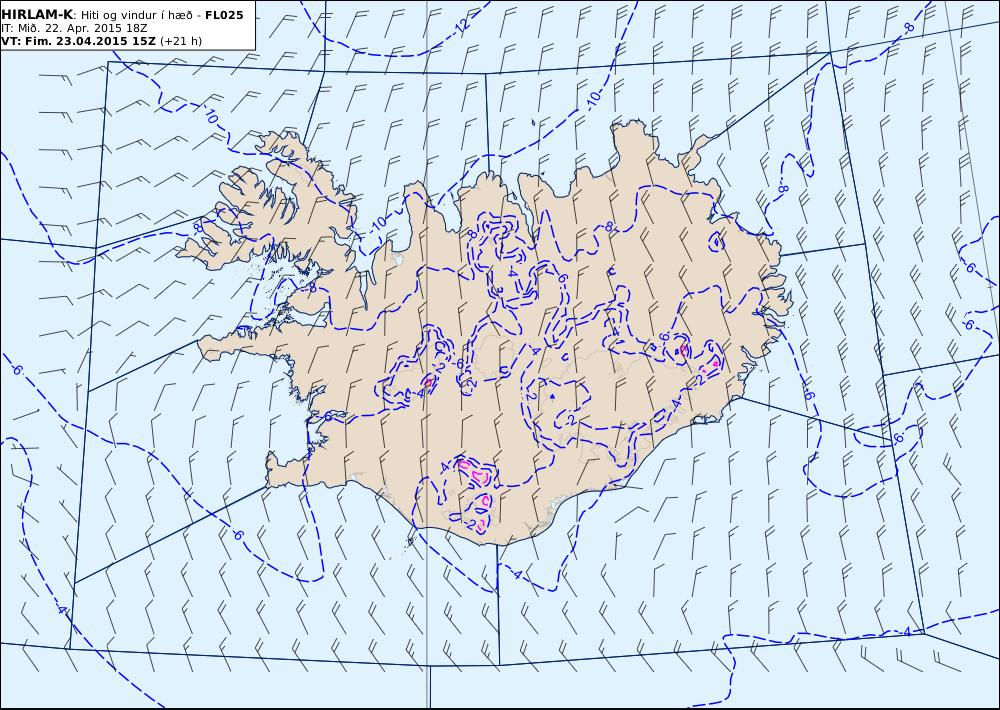Click the '(+21 h)' forecast offset text
This screenshot has height=710, width=1000.
pos(181,41)
